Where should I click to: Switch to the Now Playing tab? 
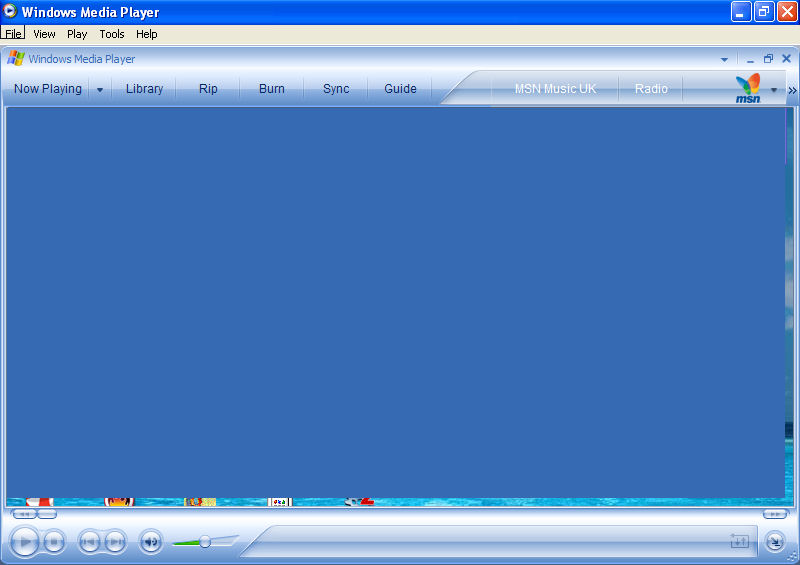[47, 89]
